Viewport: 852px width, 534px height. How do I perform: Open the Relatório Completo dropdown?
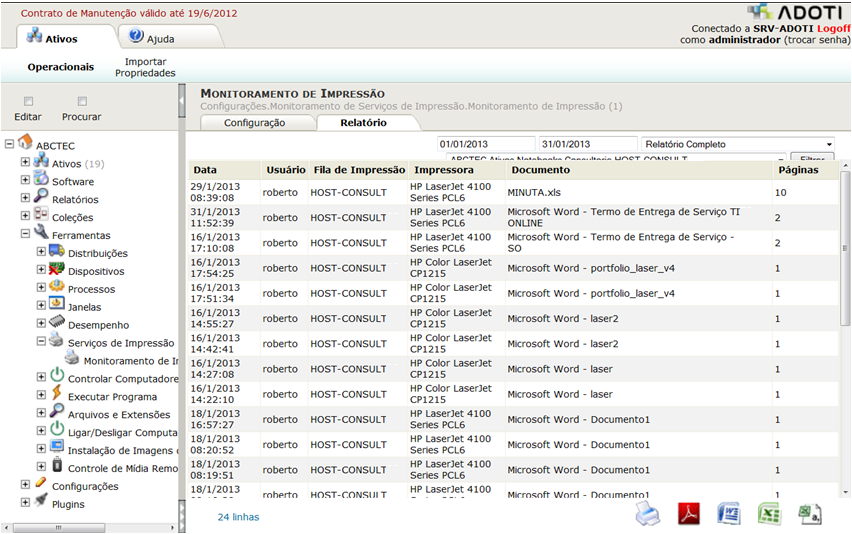738,144
